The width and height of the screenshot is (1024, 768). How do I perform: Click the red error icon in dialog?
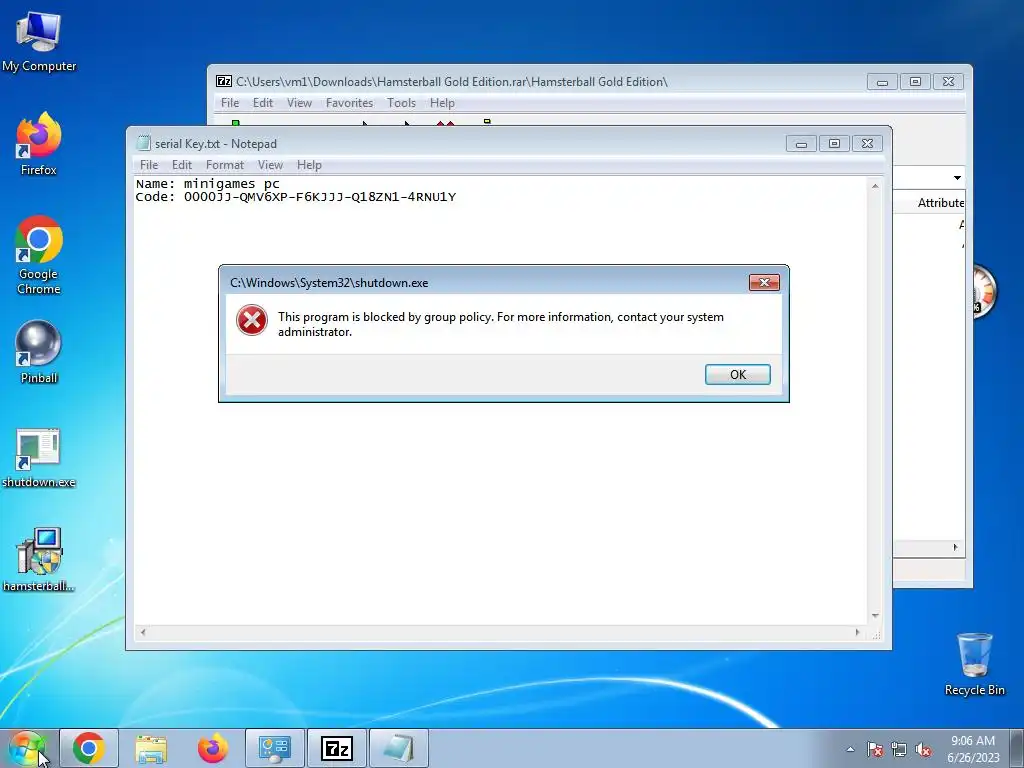coord(251,321)
